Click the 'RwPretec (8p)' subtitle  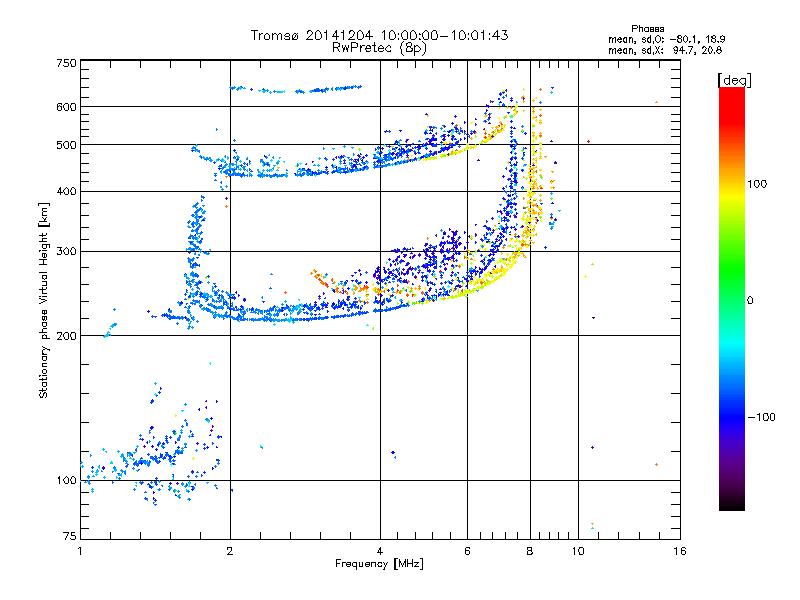(379, 48)
